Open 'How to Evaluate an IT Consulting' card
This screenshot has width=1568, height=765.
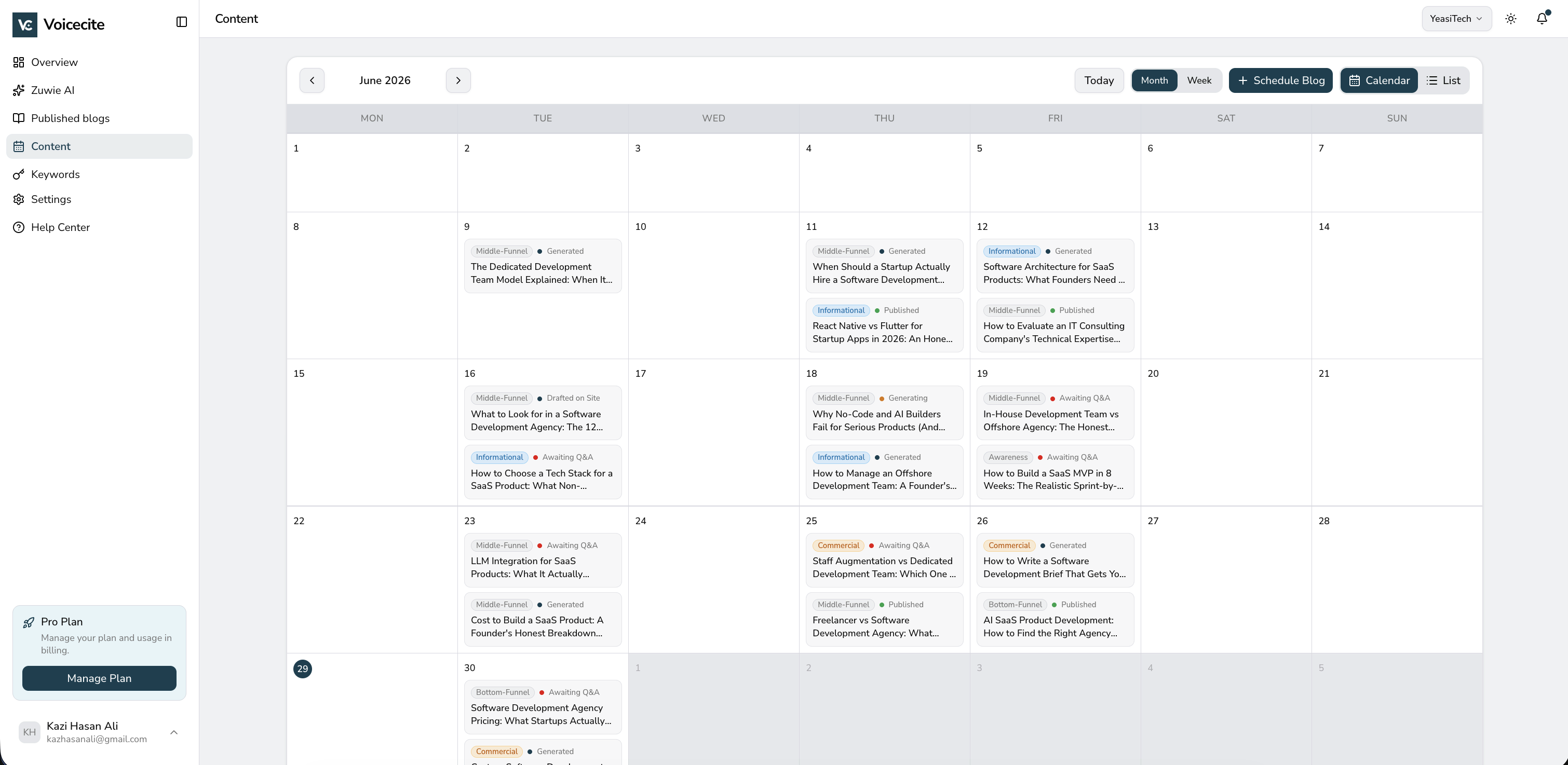pos(1055,325)
